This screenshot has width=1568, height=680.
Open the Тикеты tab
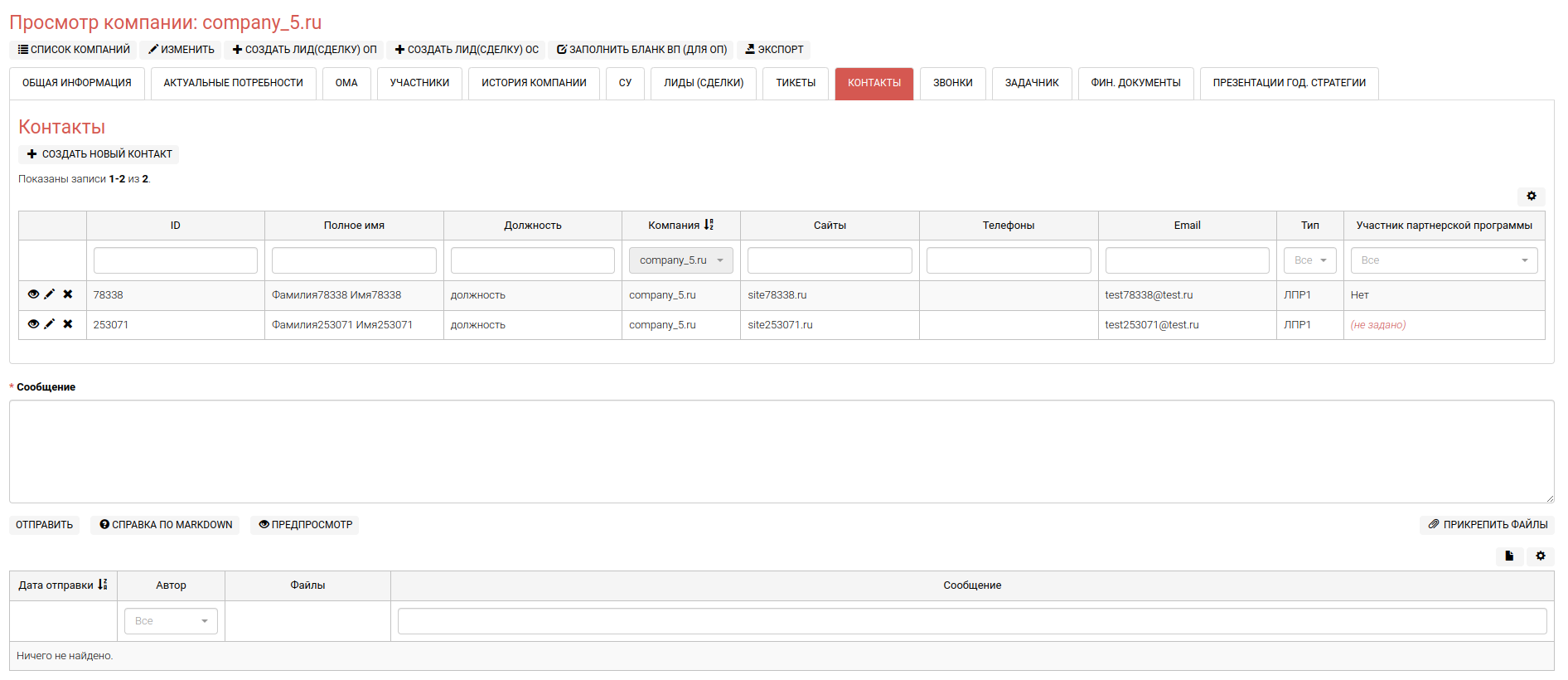[795, 83]
